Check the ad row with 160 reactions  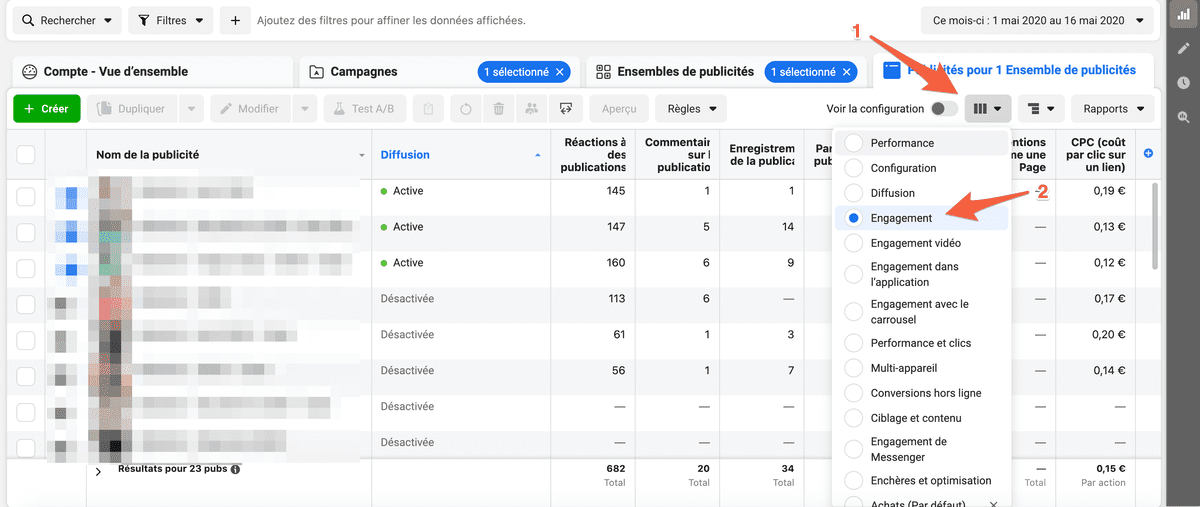click(x=26, y=269)
